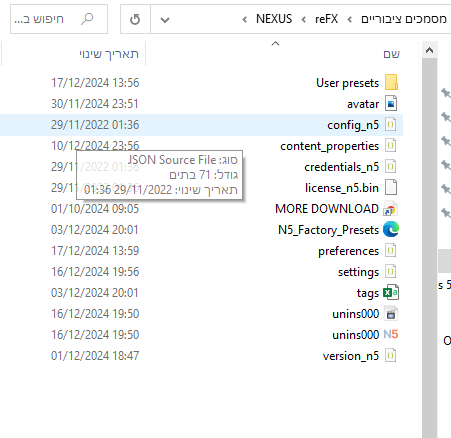Screen dimensions: 451x438
Task: Select the avatar image file icon
Action: (391, 103)
